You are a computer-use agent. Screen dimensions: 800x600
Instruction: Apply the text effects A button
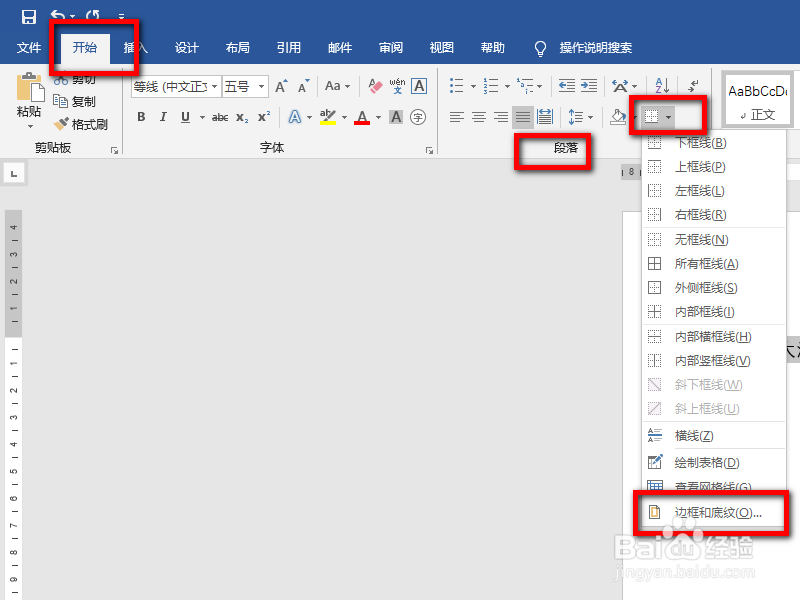[x=295, y=117]
